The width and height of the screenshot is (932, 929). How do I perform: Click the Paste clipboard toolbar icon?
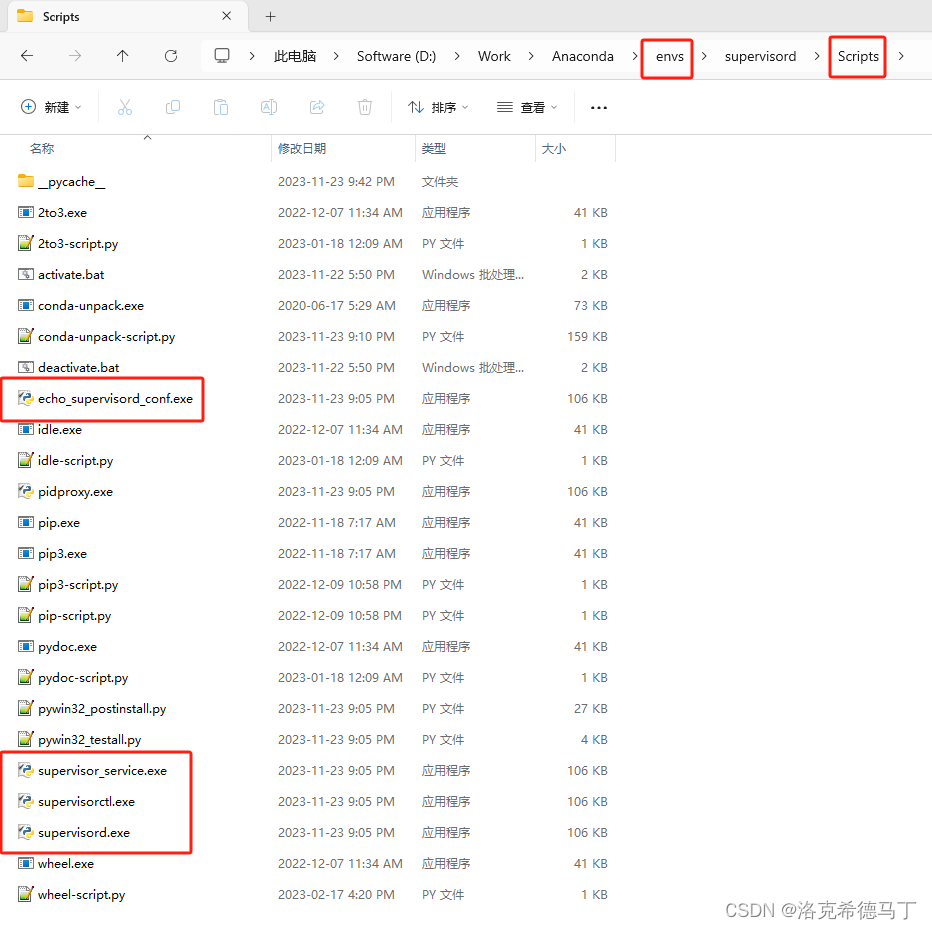[221, 107]
